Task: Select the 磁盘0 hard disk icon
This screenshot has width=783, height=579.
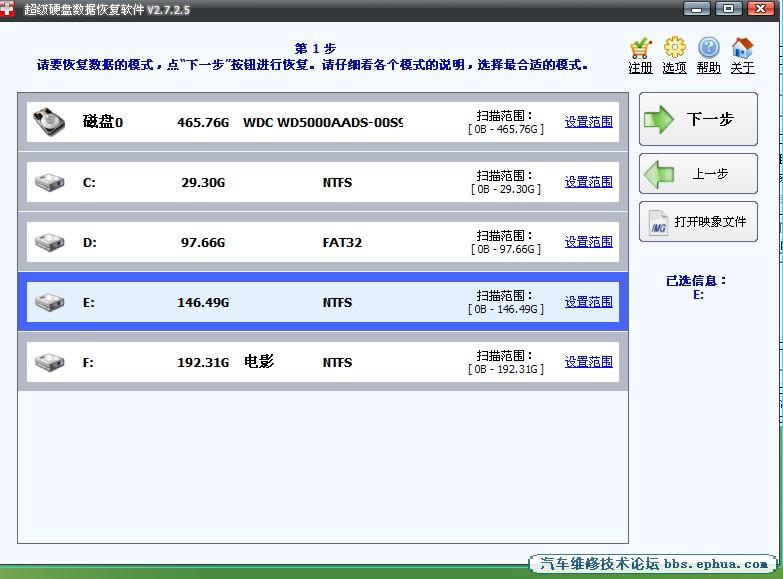Action: point(48,121)
